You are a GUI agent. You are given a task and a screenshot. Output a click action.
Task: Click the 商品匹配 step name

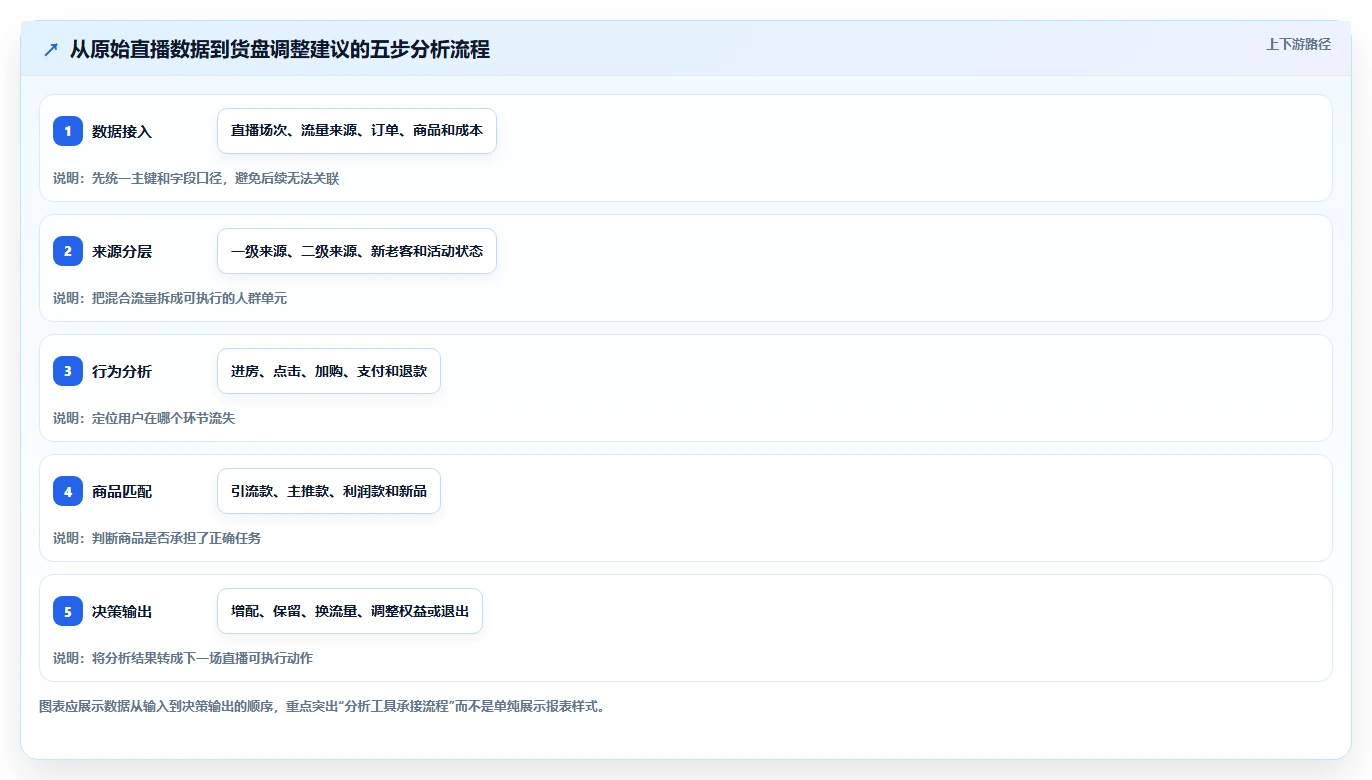click(122, 491)
